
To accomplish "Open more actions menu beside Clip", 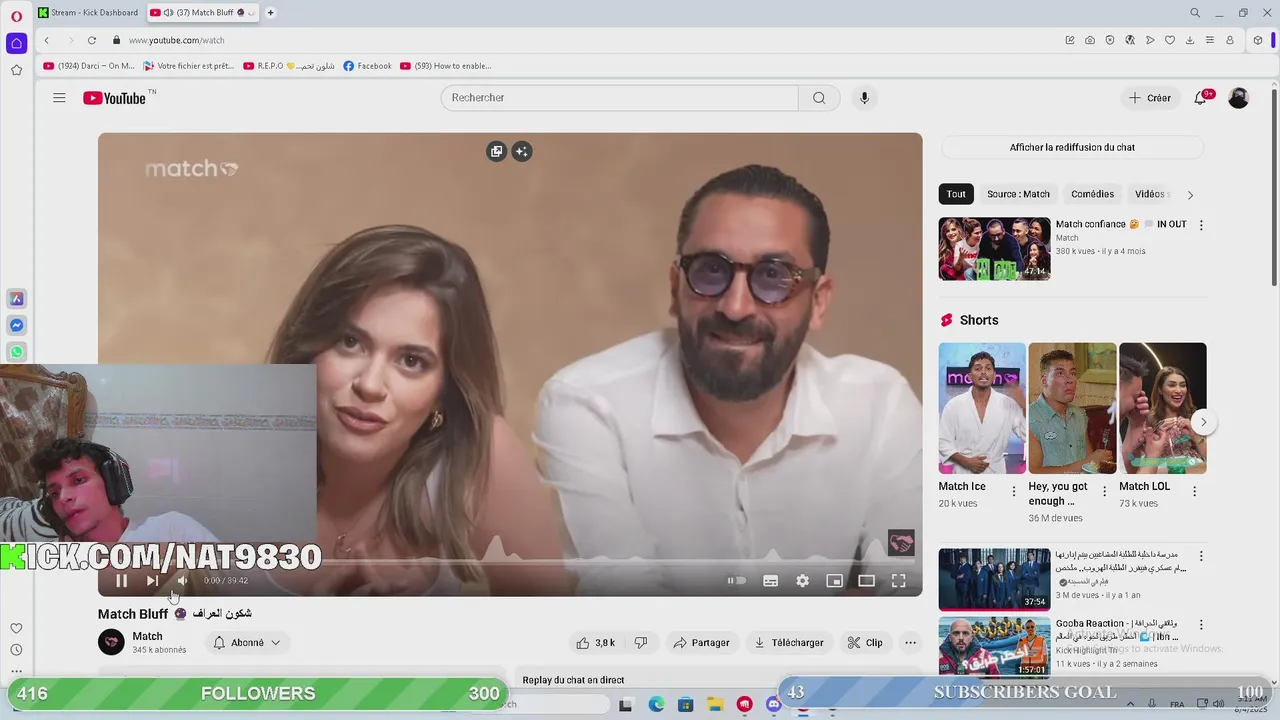I will click(910, 643).
